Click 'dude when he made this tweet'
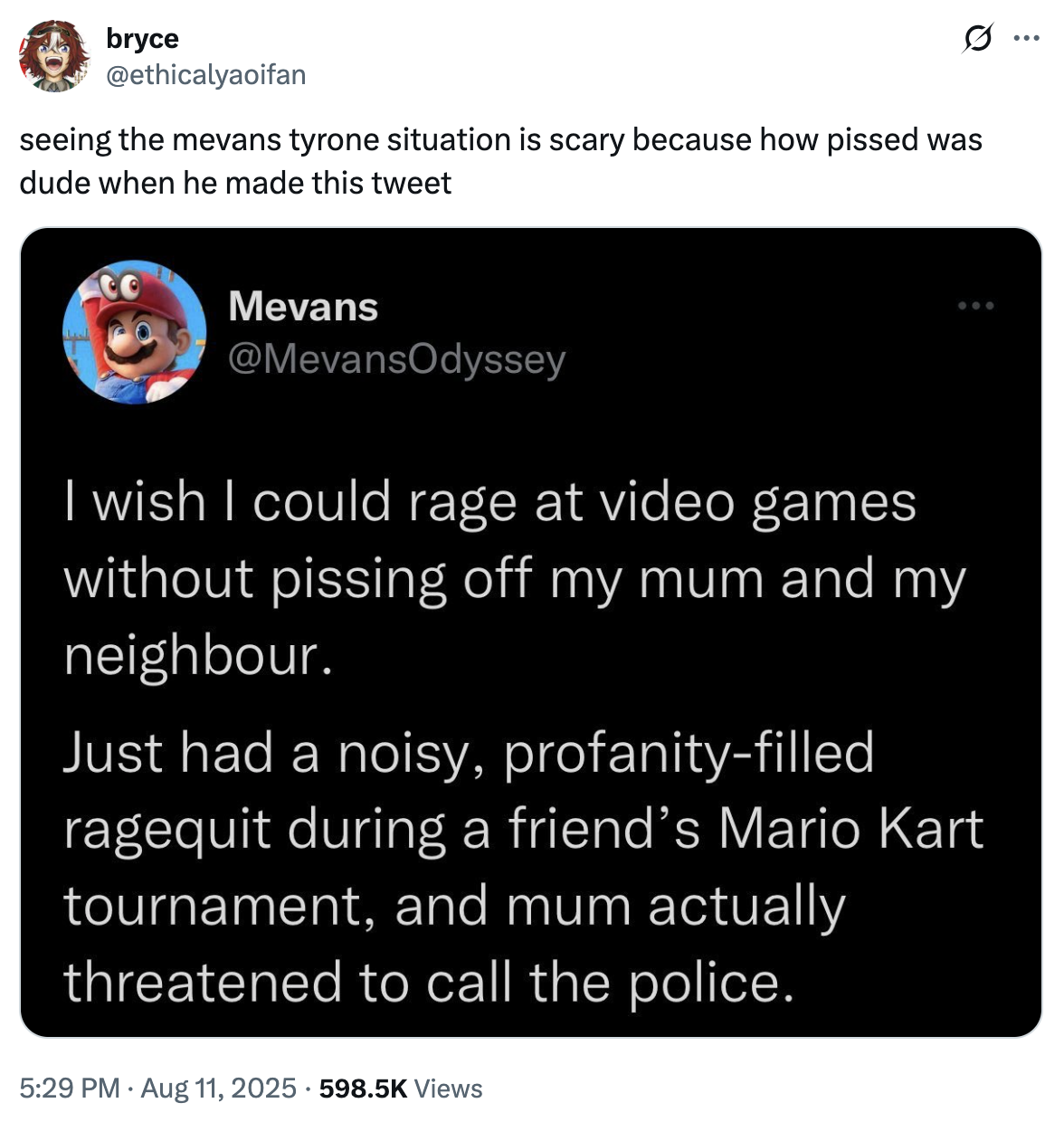This screenshot has width=1064, height=1122. pyautogui.click(x=235, y=183)
